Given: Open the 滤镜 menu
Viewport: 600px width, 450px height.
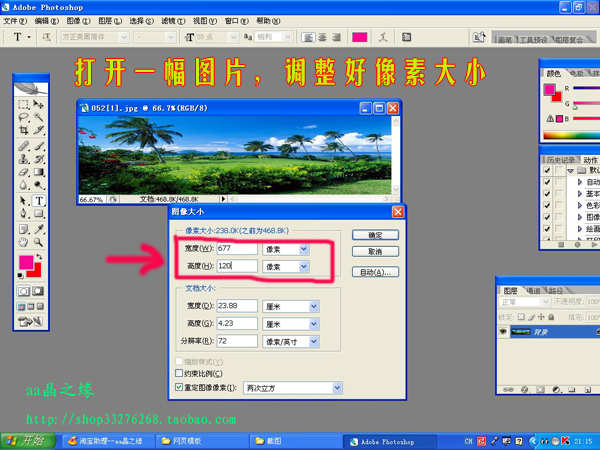Looking at the screenshot, I should (173, 21).
